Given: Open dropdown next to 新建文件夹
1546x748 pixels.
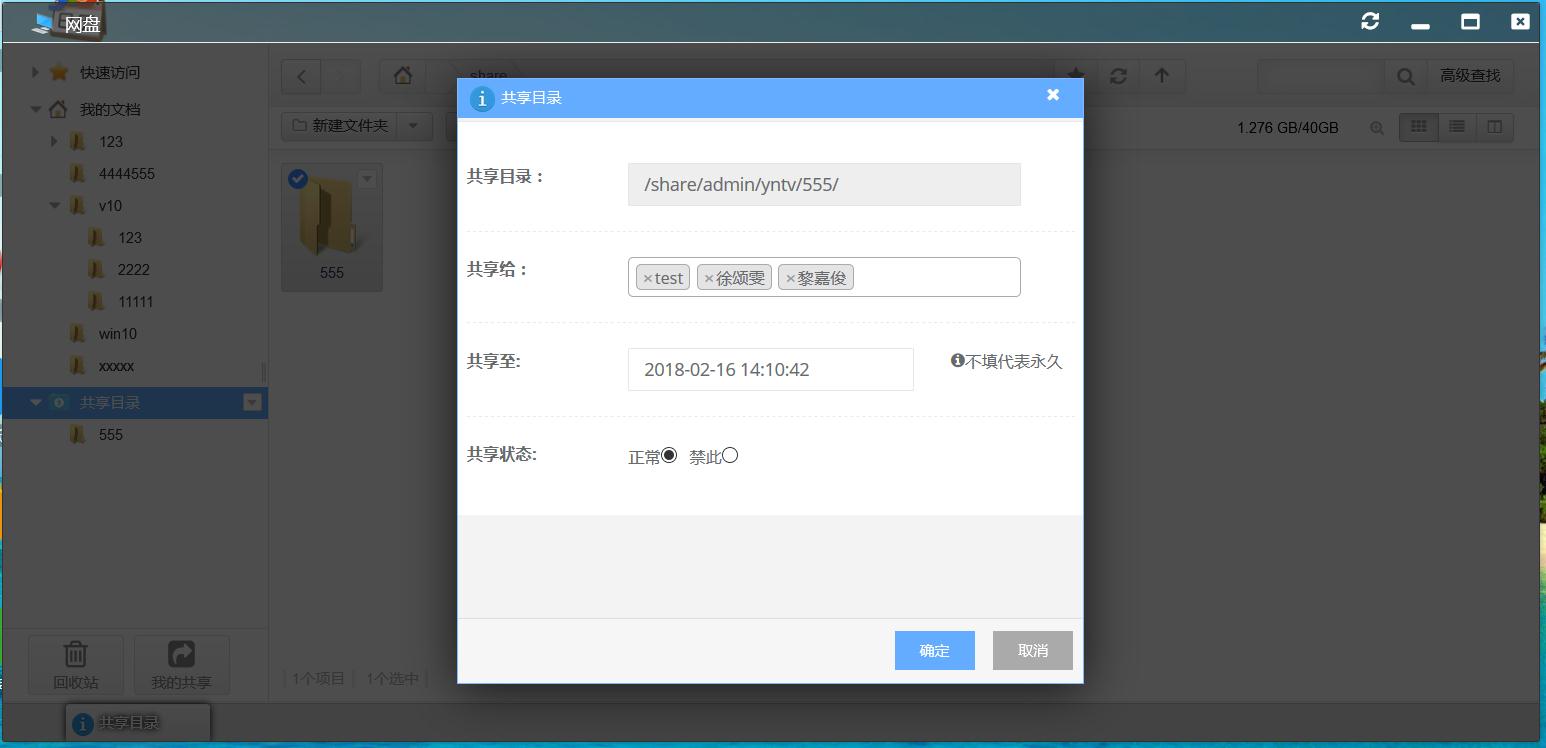Looking at the screenshot, I should (x=414, y=126).
